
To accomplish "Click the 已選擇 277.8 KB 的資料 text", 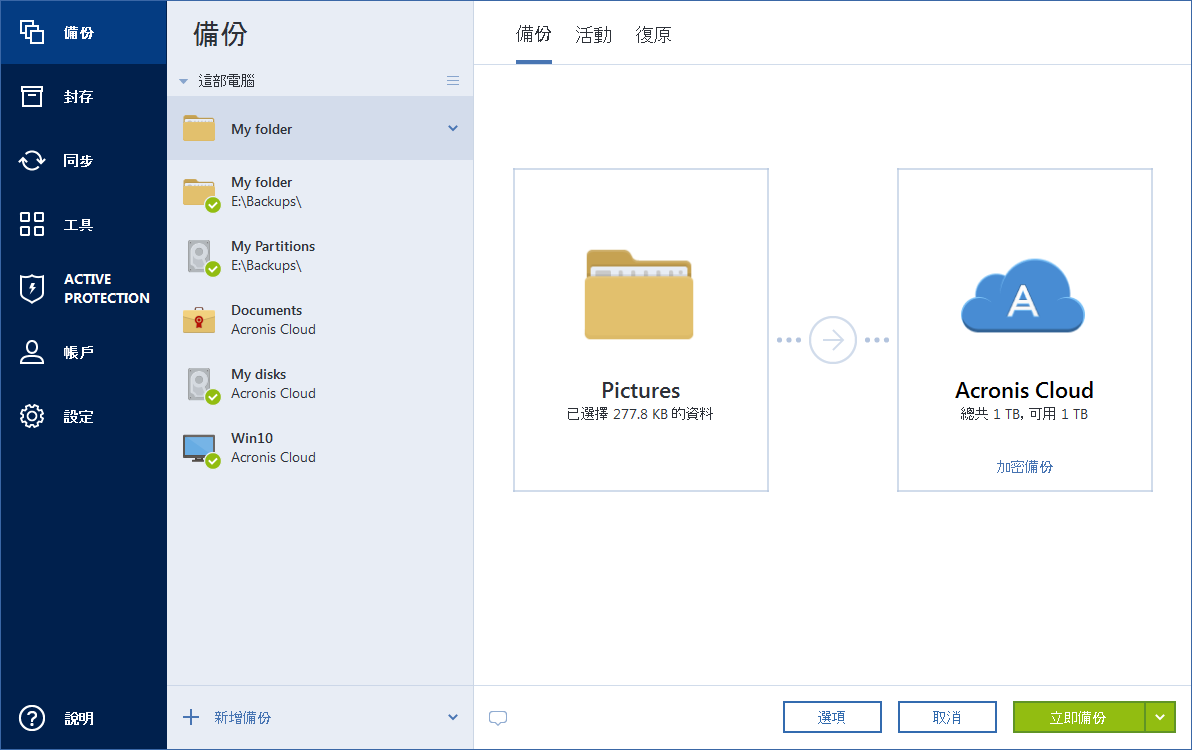I will click(640, 414).
